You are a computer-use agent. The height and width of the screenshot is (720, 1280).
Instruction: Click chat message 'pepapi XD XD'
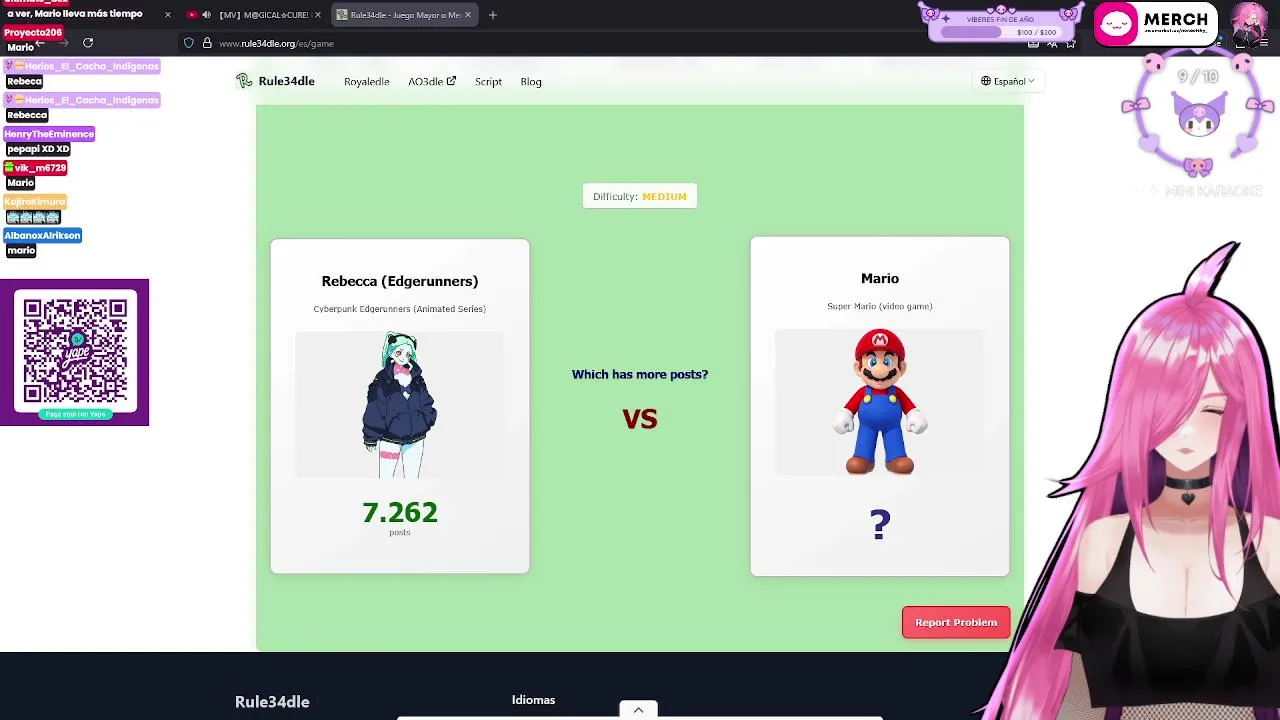click(x=38, y=149)
